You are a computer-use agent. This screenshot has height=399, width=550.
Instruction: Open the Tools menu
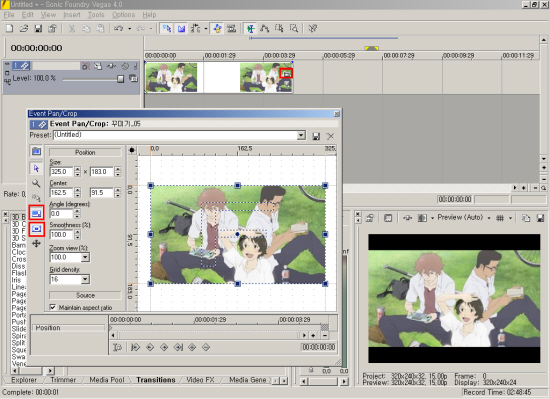coord(96,15)
